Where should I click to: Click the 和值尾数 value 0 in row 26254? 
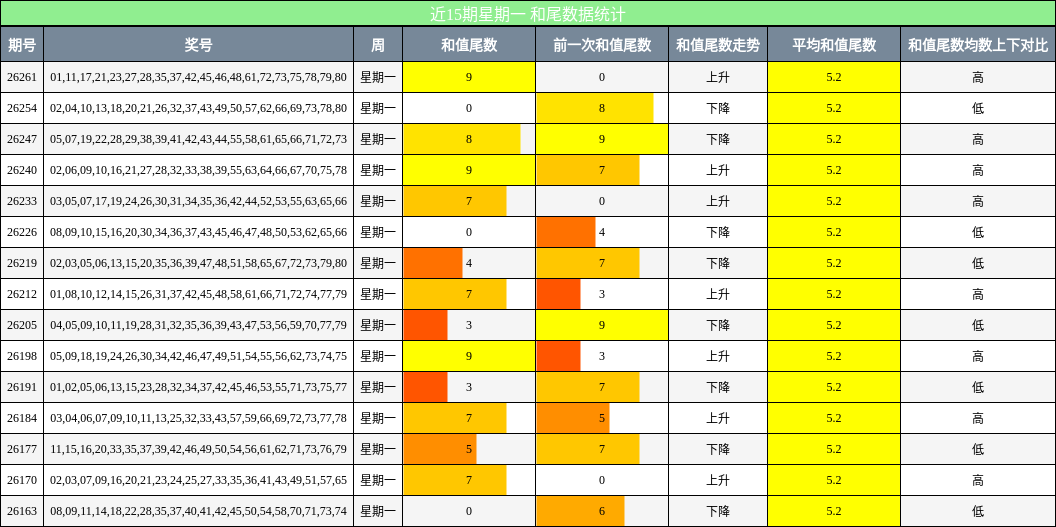[469, 108]
